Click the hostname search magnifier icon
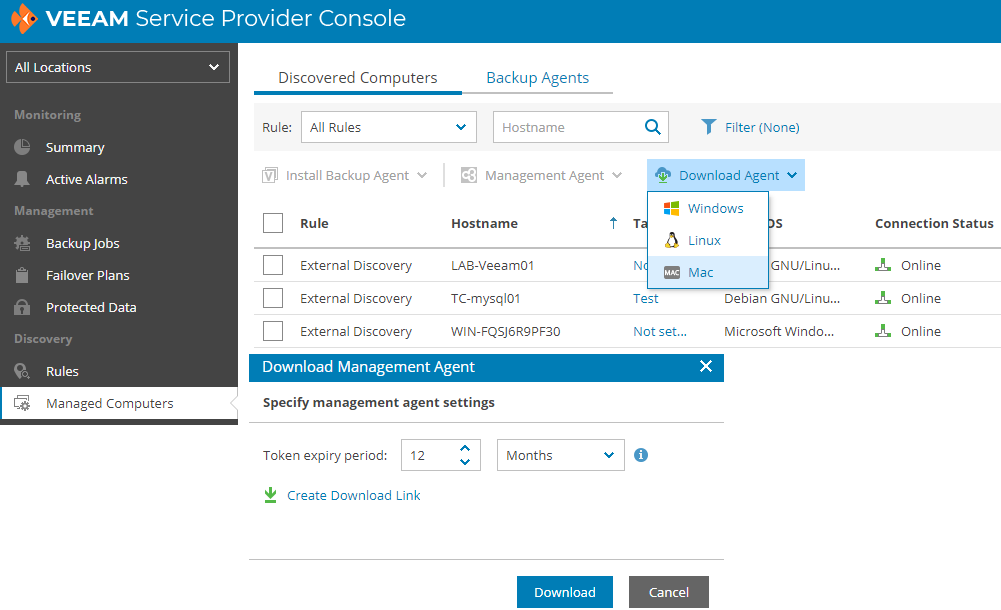Screen dimensions: 1001x610 tap(652, 127)
